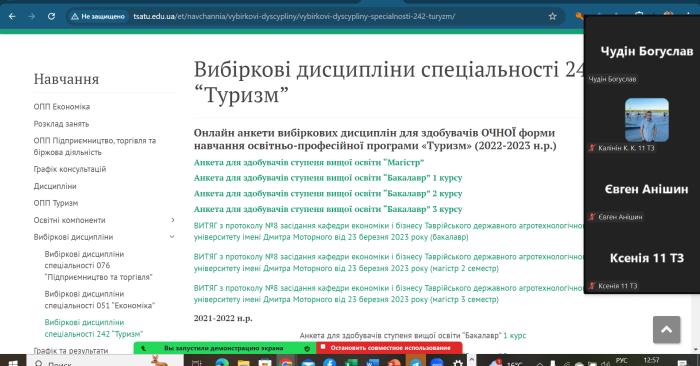Open ВИТЯГ з протоколу №8 (бакалавр) link

coord(388,231)
